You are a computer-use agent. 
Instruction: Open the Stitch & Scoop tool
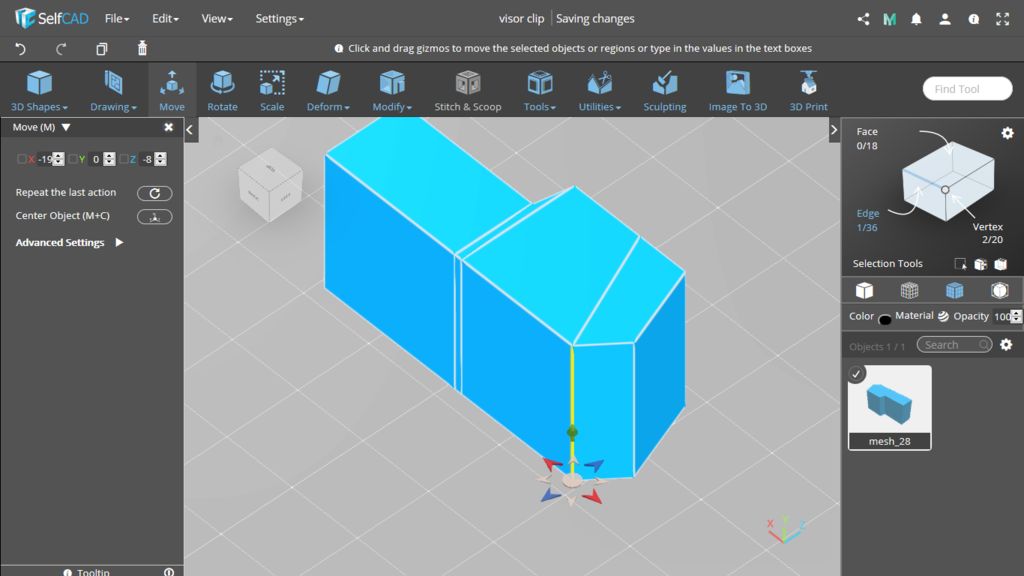coord(468,90)
